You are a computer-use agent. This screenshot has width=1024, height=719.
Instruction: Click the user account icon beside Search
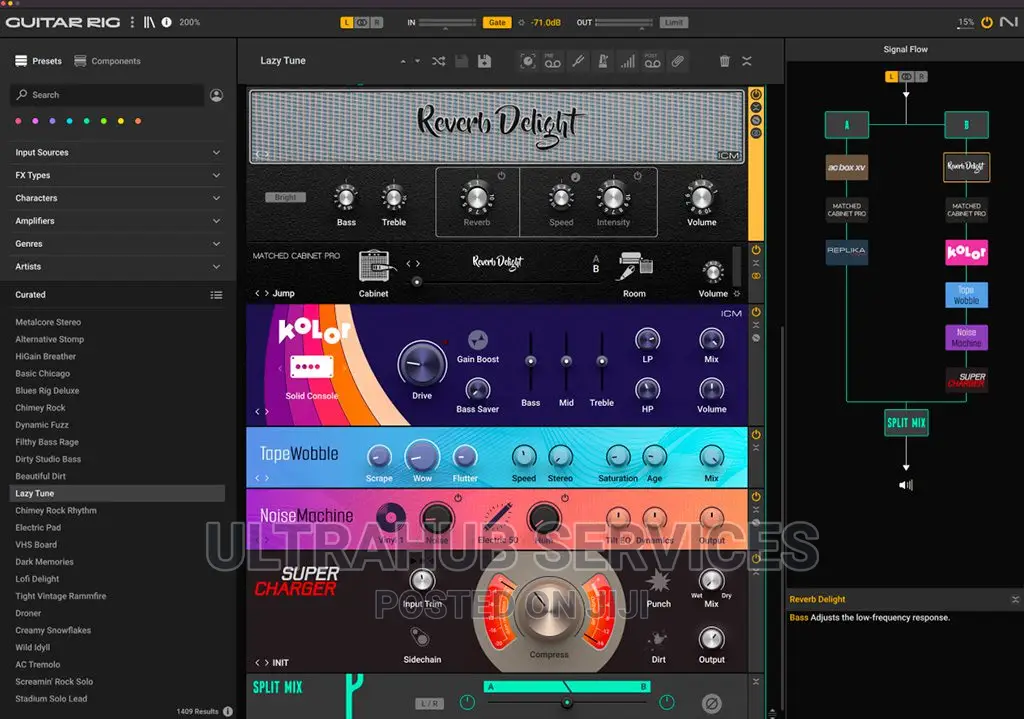point(217,95)
